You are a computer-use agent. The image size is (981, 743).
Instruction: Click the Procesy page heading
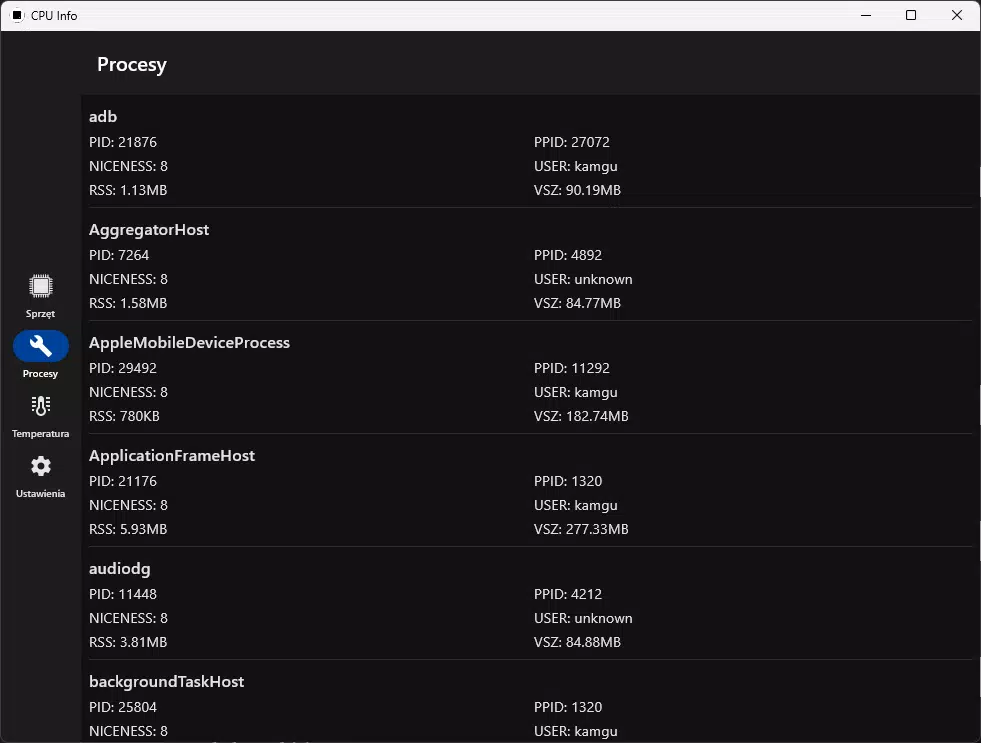132,64
